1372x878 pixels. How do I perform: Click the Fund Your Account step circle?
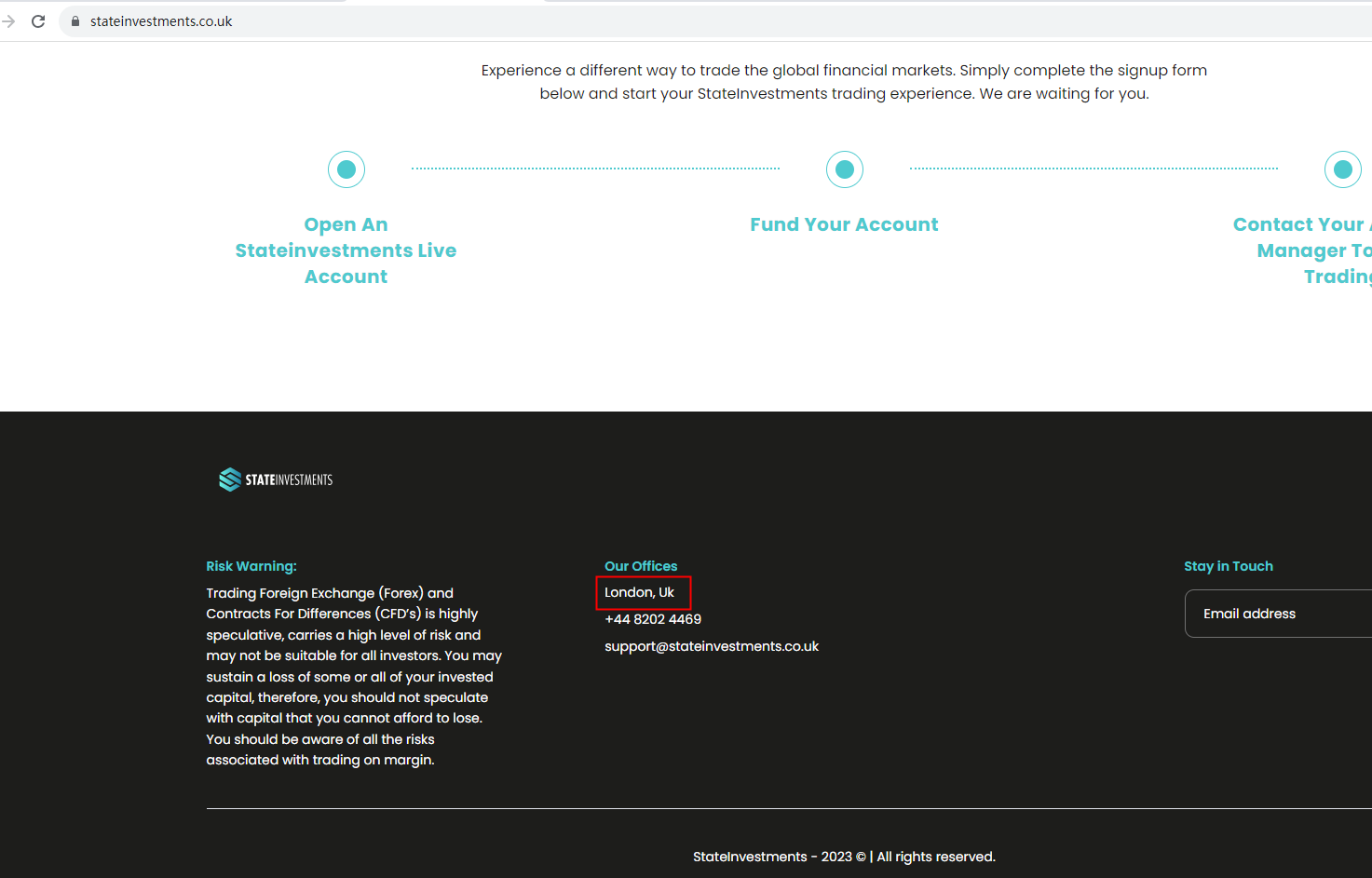(x=845, y=169)
